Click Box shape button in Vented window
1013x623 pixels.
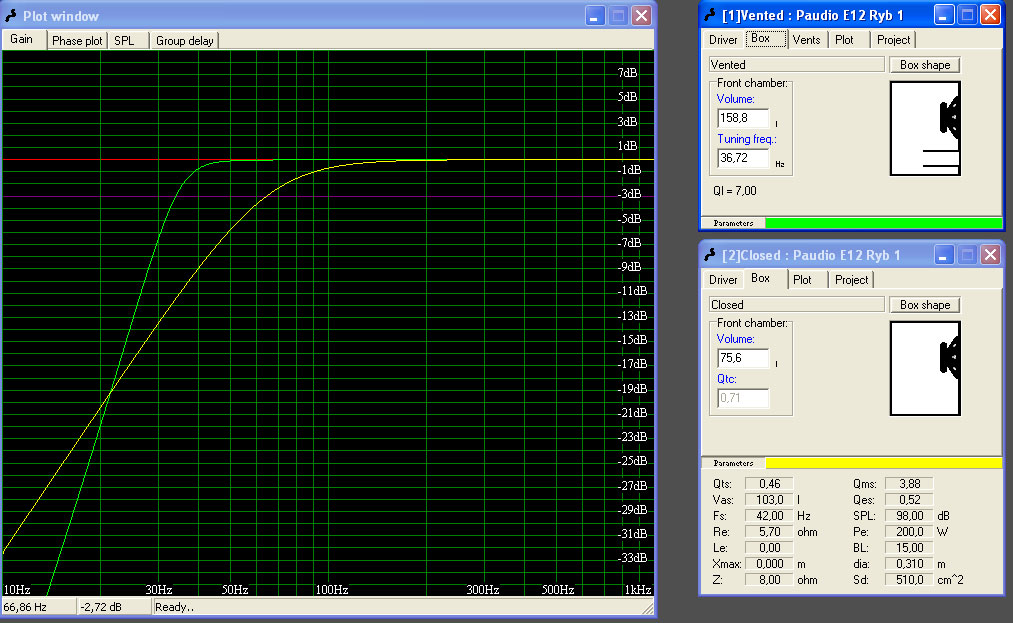pyautogui.click(x=924, y=65)
